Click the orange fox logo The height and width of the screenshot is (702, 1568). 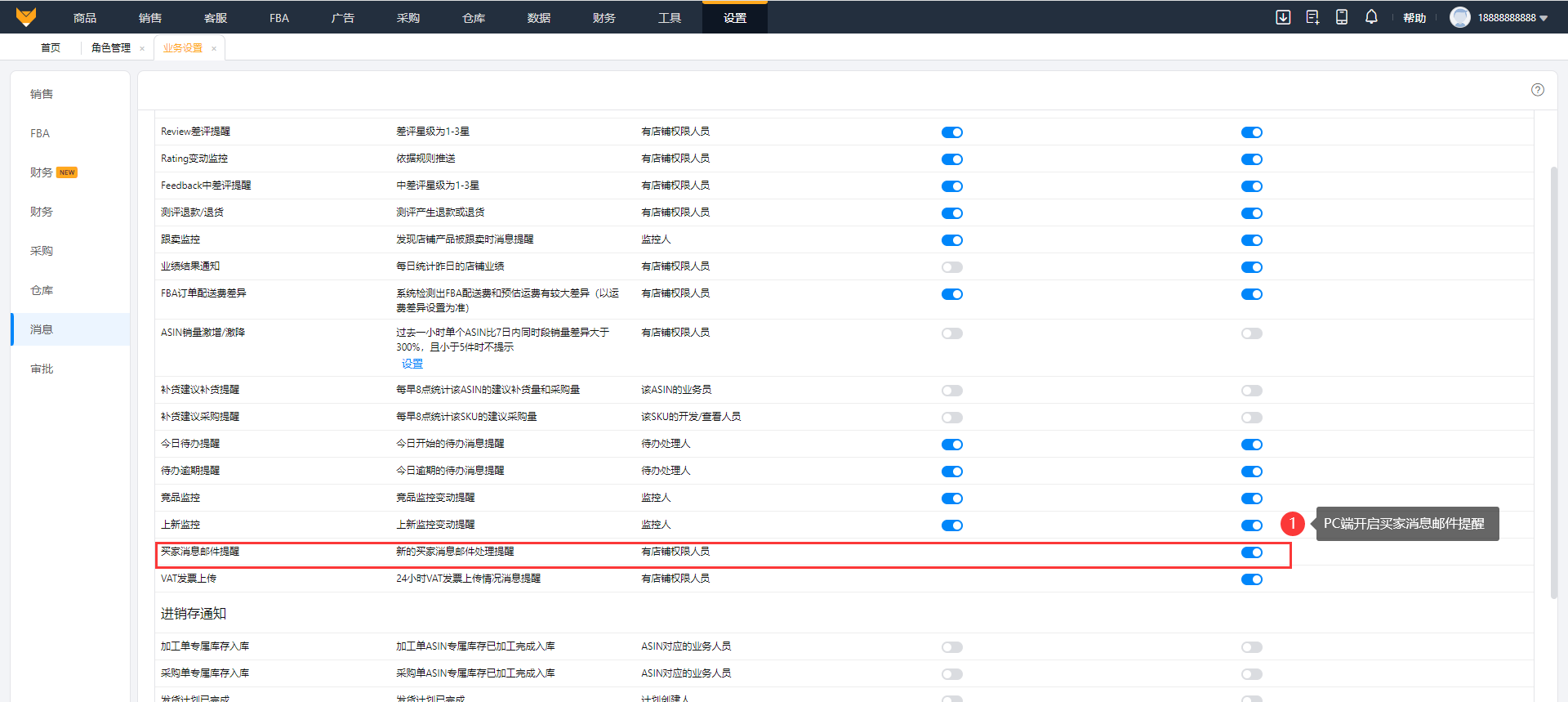coord(26,17)
